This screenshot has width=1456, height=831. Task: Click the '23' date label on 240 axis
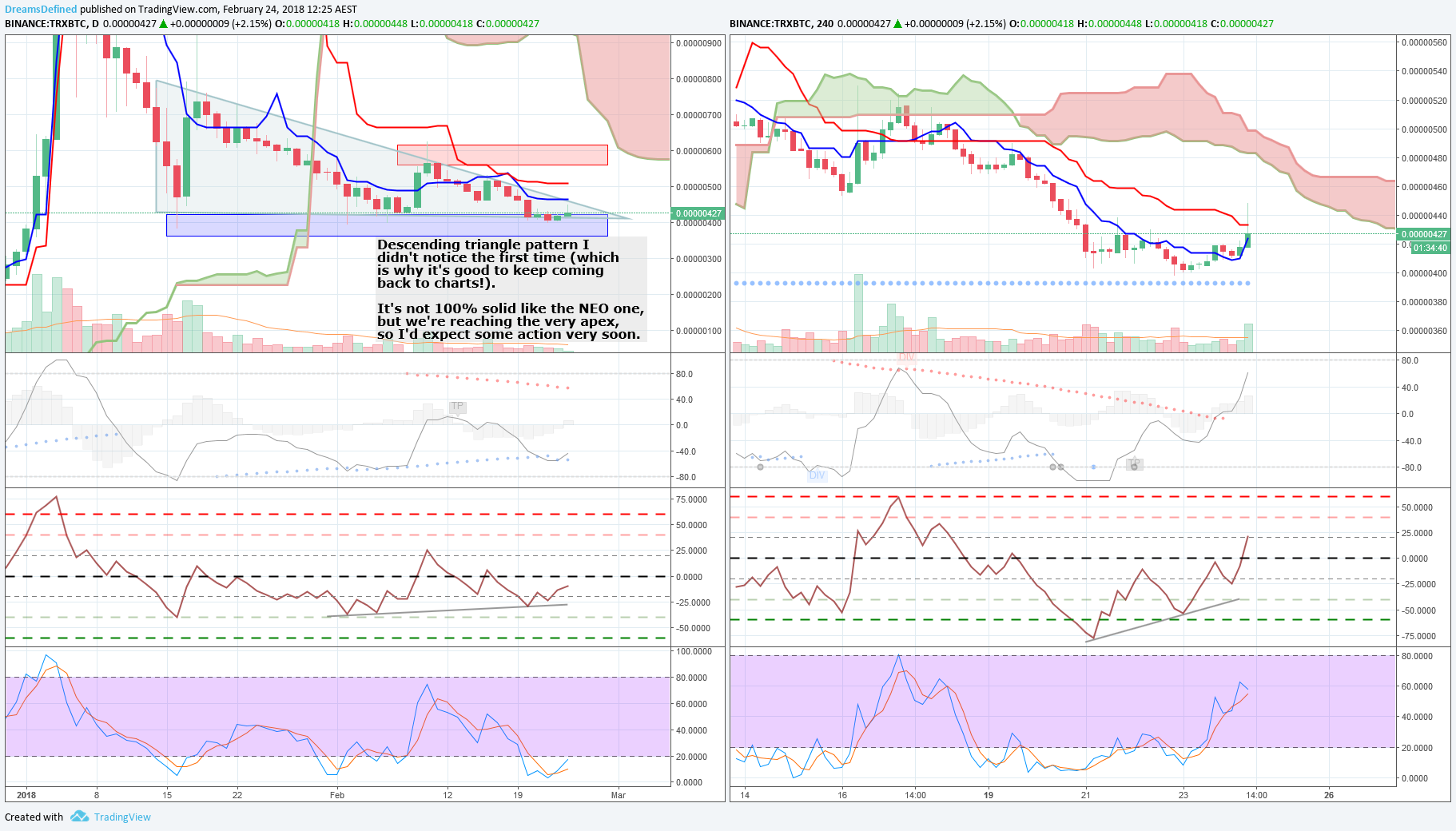coord(1183,795)
